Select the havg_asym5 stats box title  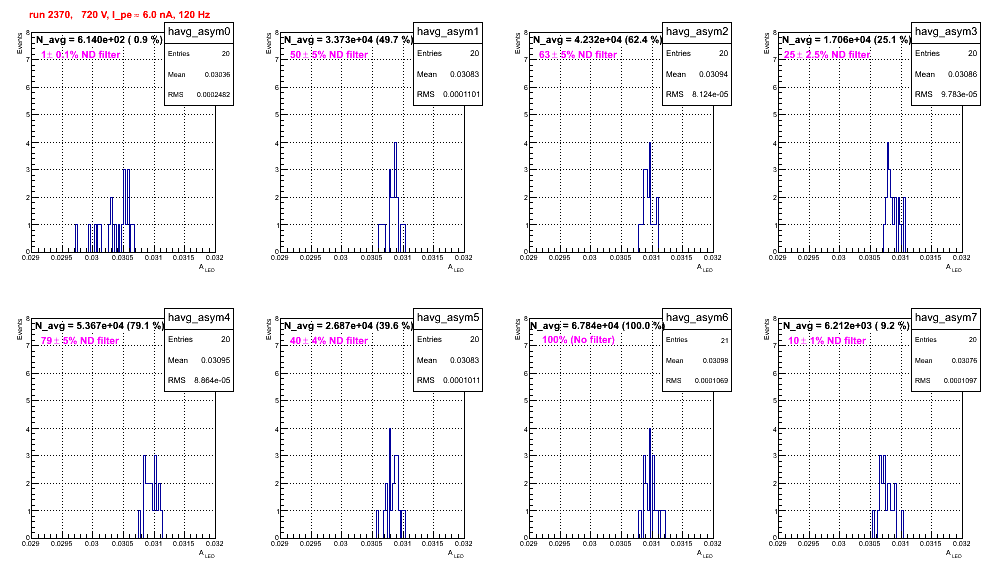pos(448,317)
